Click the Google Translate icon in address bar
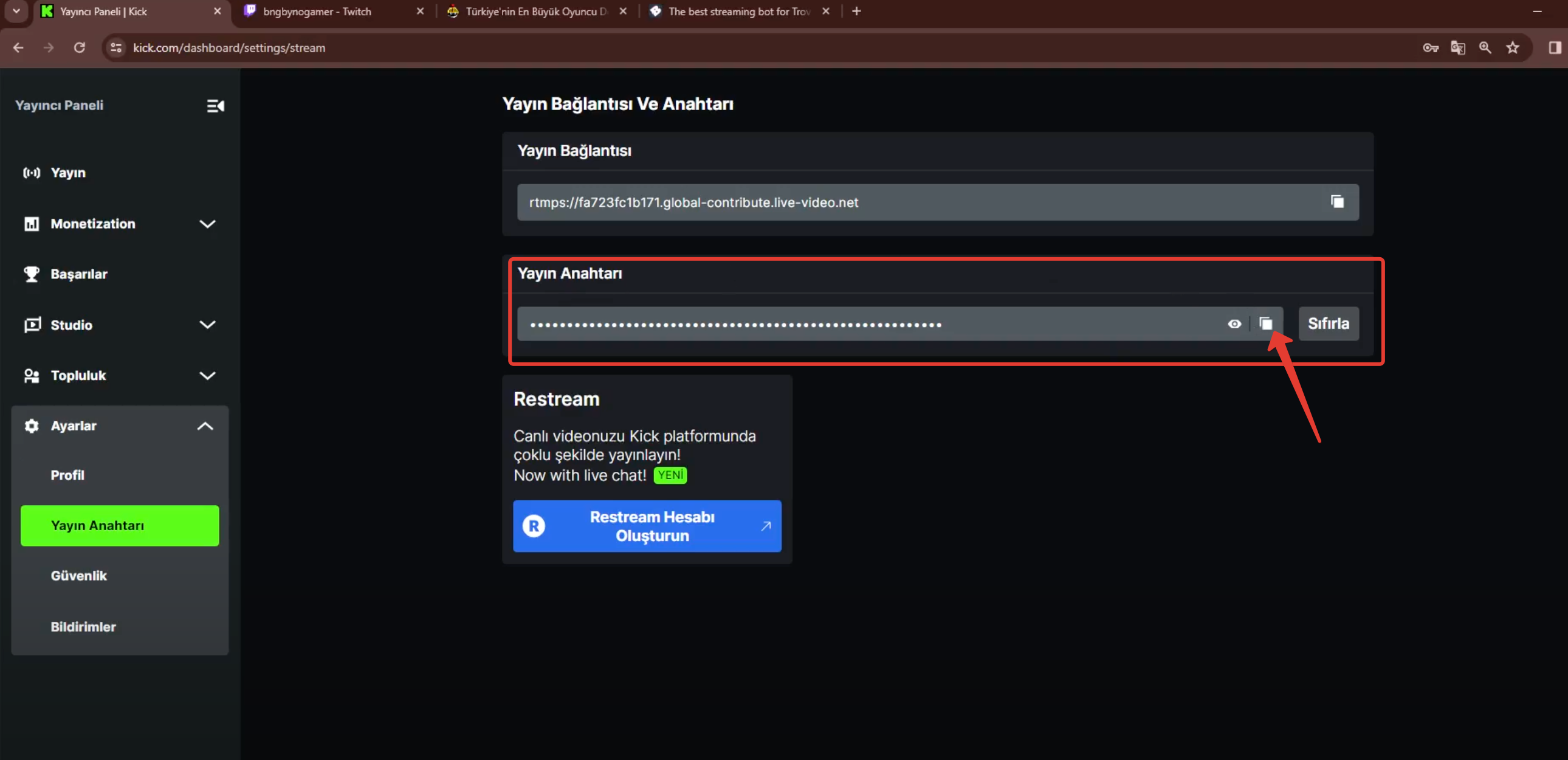The height and width of the screenshot is (760, 1568). (x=1458, y=47)
